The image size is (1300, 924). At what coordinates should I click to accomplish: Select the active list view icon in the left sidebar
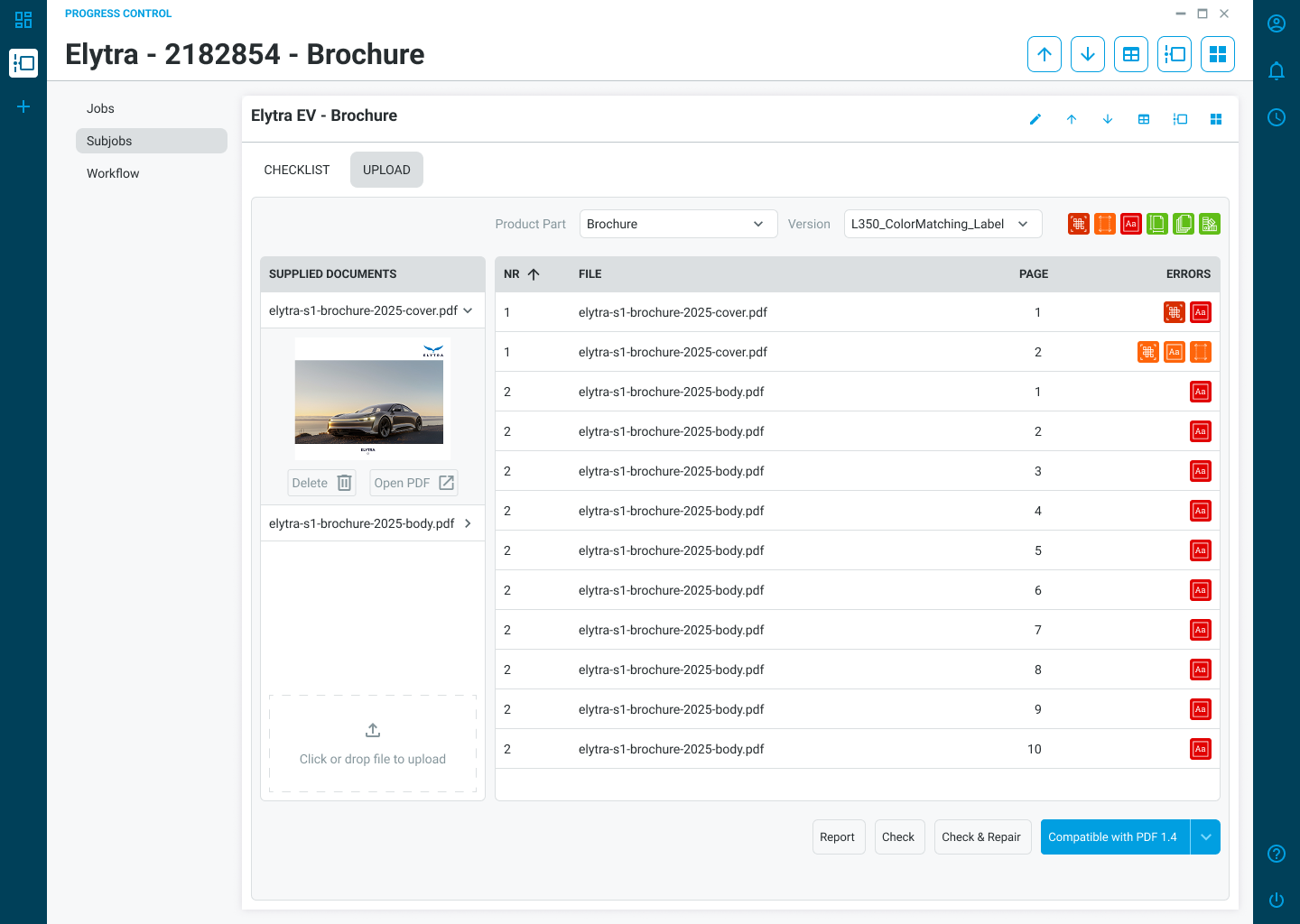click(x=23, y=63)
